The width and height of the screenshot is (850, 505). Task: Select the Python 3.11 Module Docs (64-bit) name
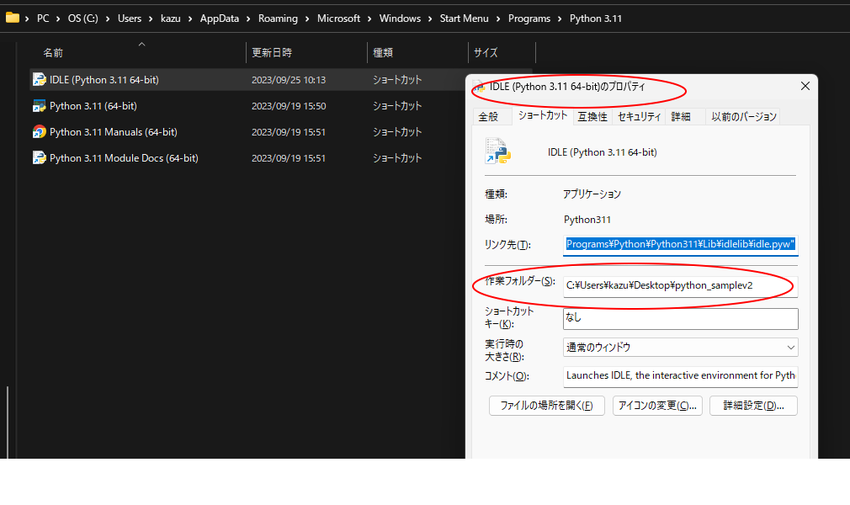pos(124,158)
